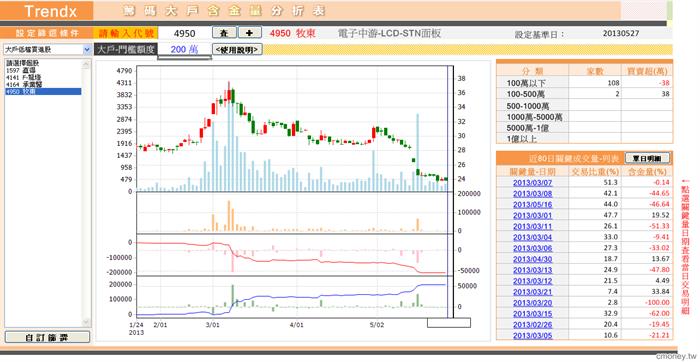Click the 電子中游-LCD-STN面板 industry label
700x362 pixels.
(x=390, y=33)
